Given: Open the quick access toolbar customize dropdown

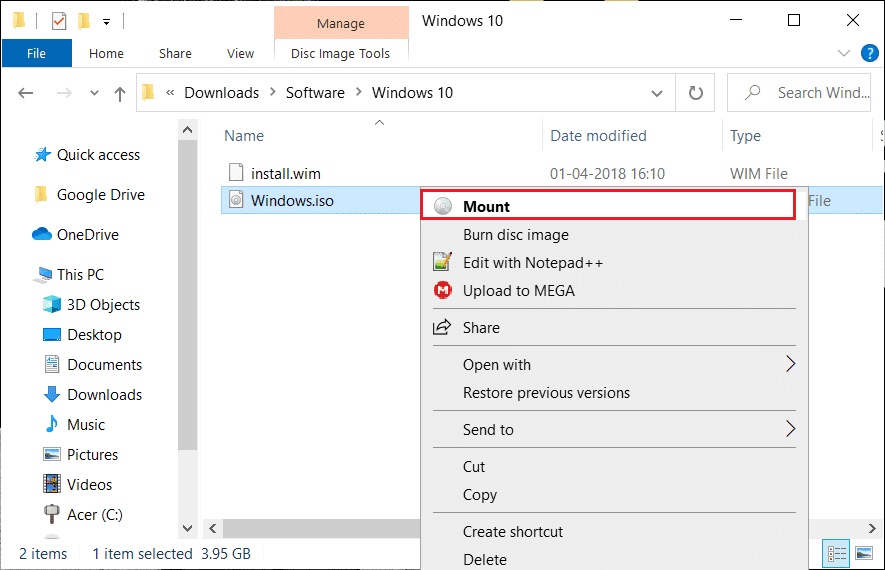Looking at the screenshot, I should (107, 20).
